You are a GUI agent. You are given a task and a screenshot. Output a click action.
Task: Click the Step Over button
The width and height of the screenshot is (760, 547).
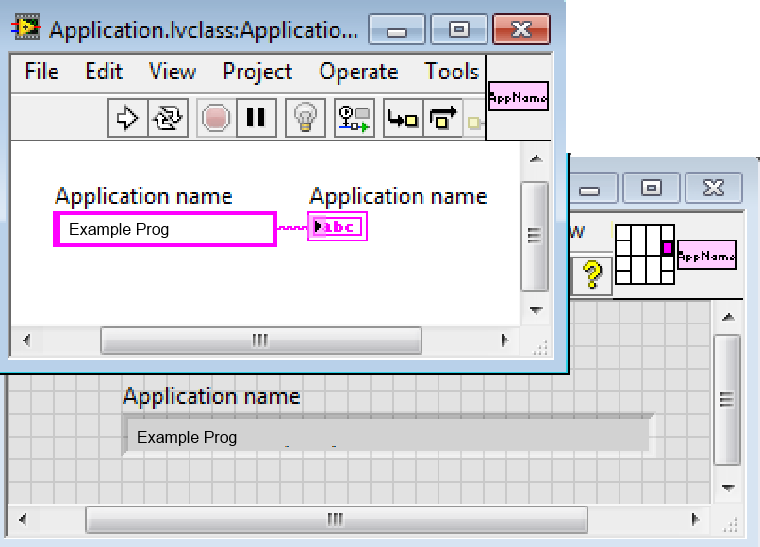tap(442, 118)
